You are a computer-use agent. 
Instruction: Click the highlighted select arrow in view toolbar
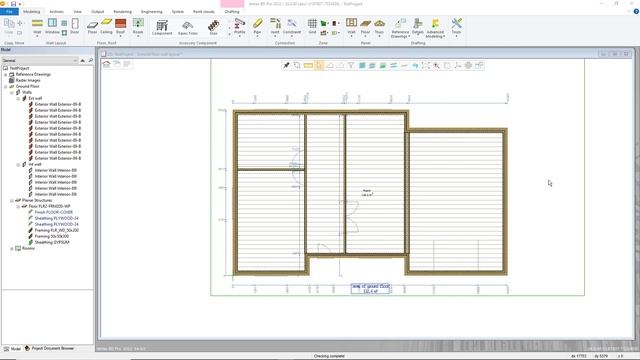(x=319, y=65)
